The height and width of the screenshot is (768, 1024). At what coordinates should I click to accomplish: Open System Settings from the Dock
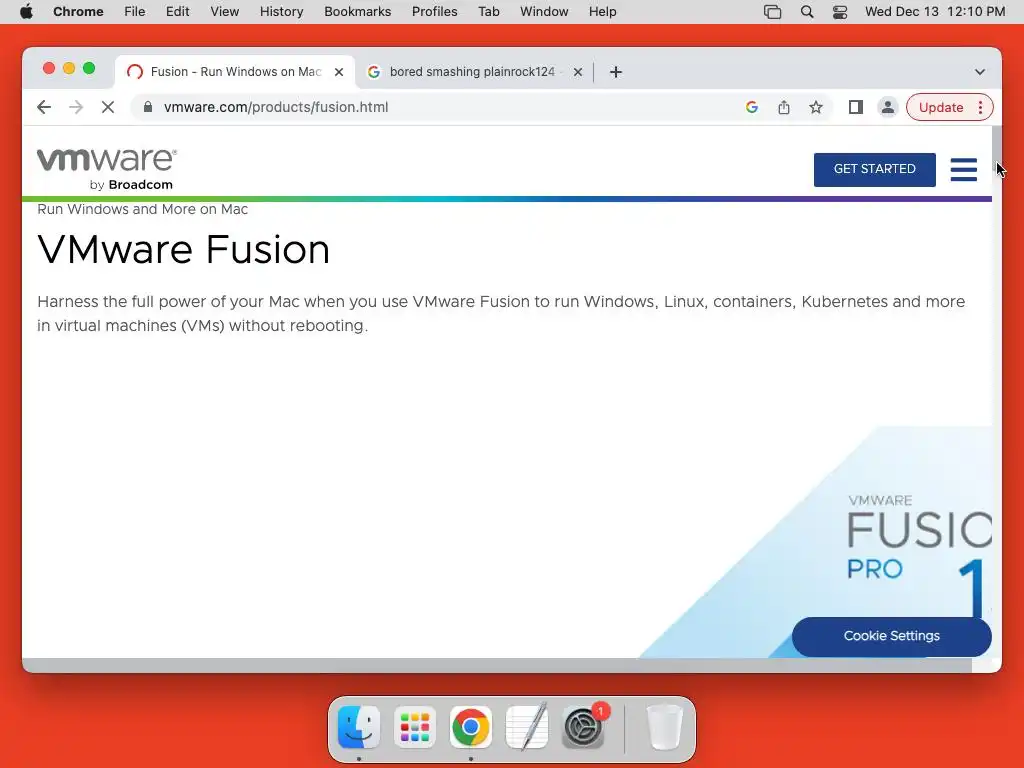583,727
